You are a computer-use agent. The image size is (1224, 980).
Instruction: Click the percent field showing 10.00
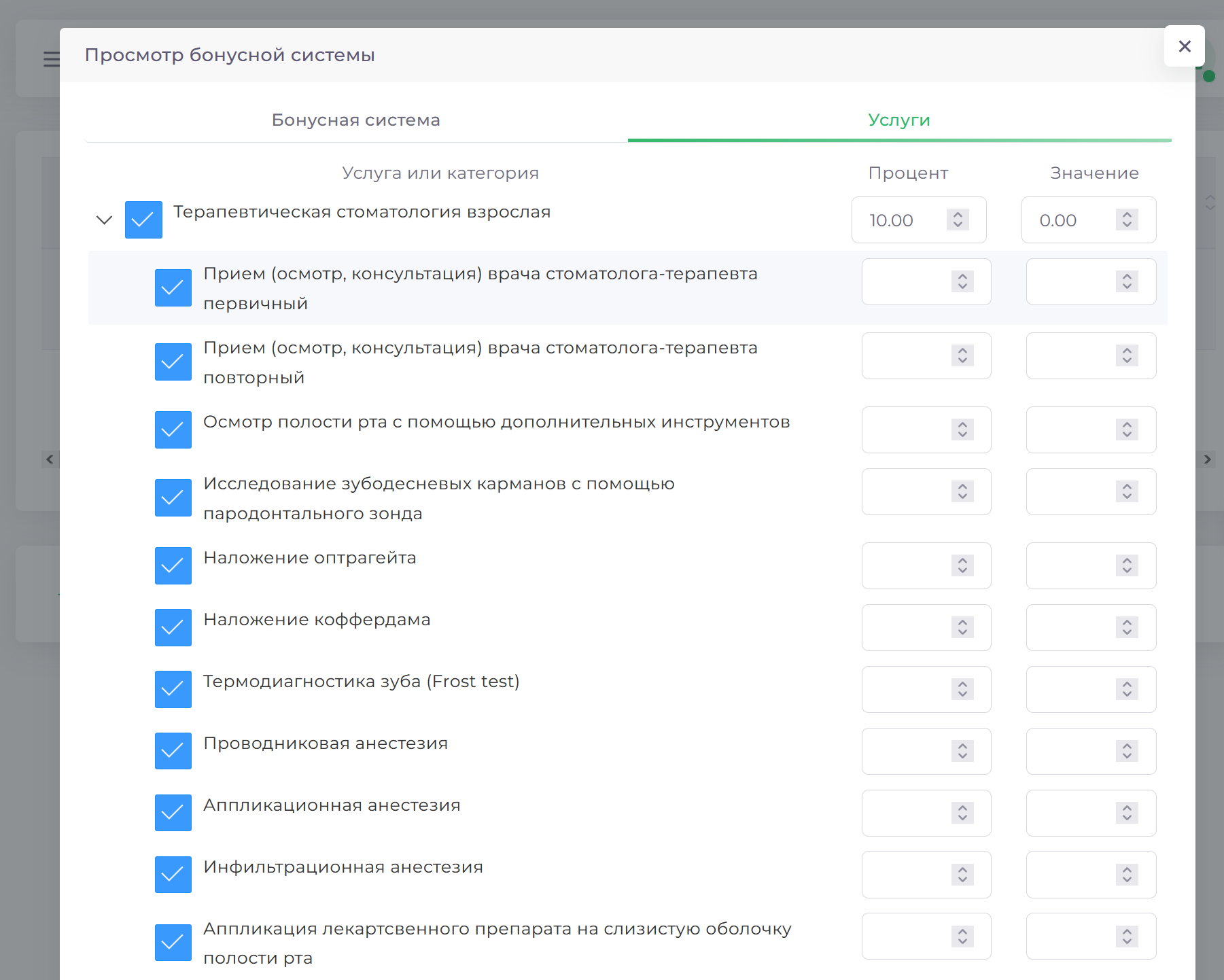pyautogui.click(x=919, y=220)
